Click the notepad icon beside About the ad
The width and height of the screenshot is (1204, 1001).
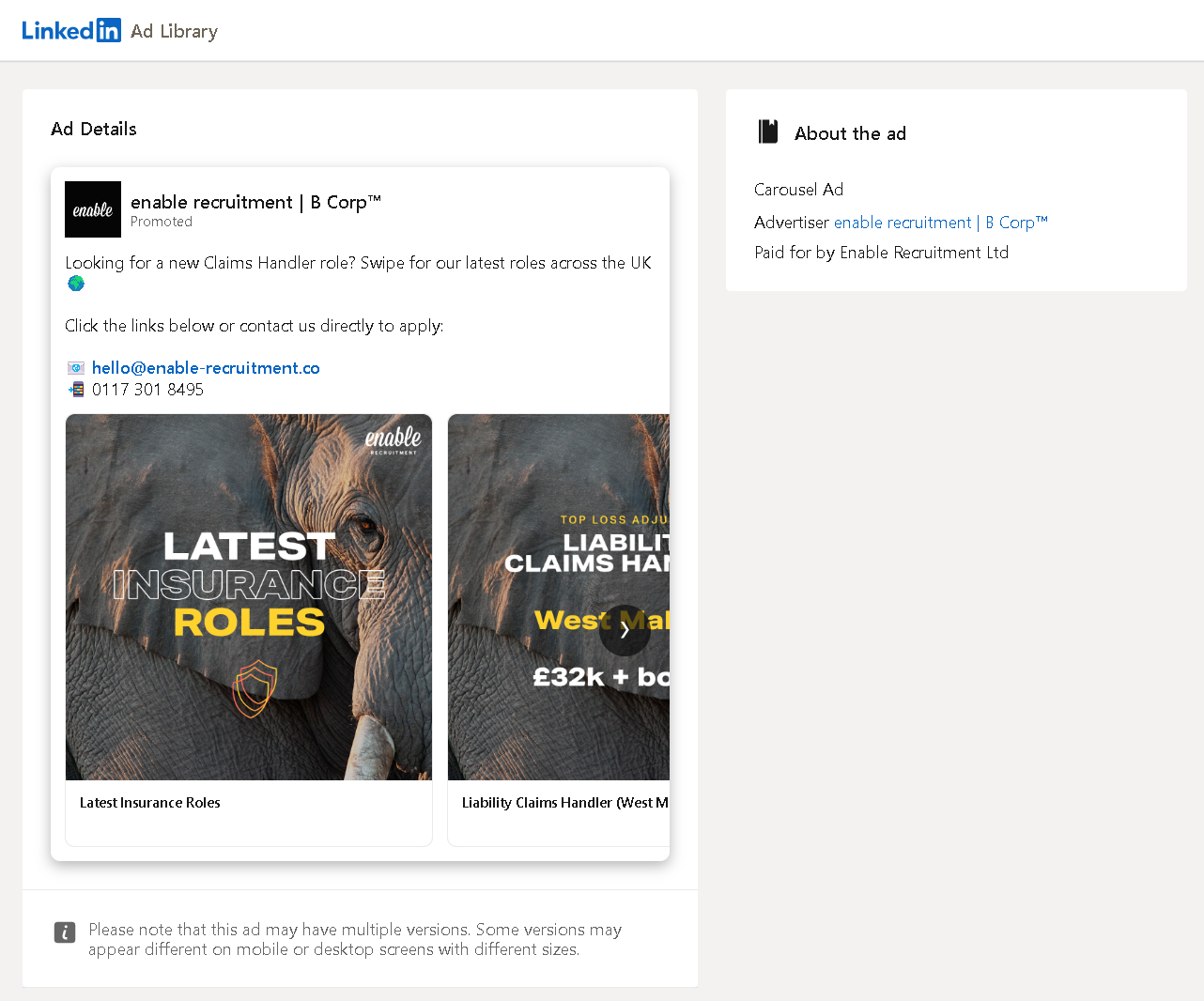tap(767, 131)
